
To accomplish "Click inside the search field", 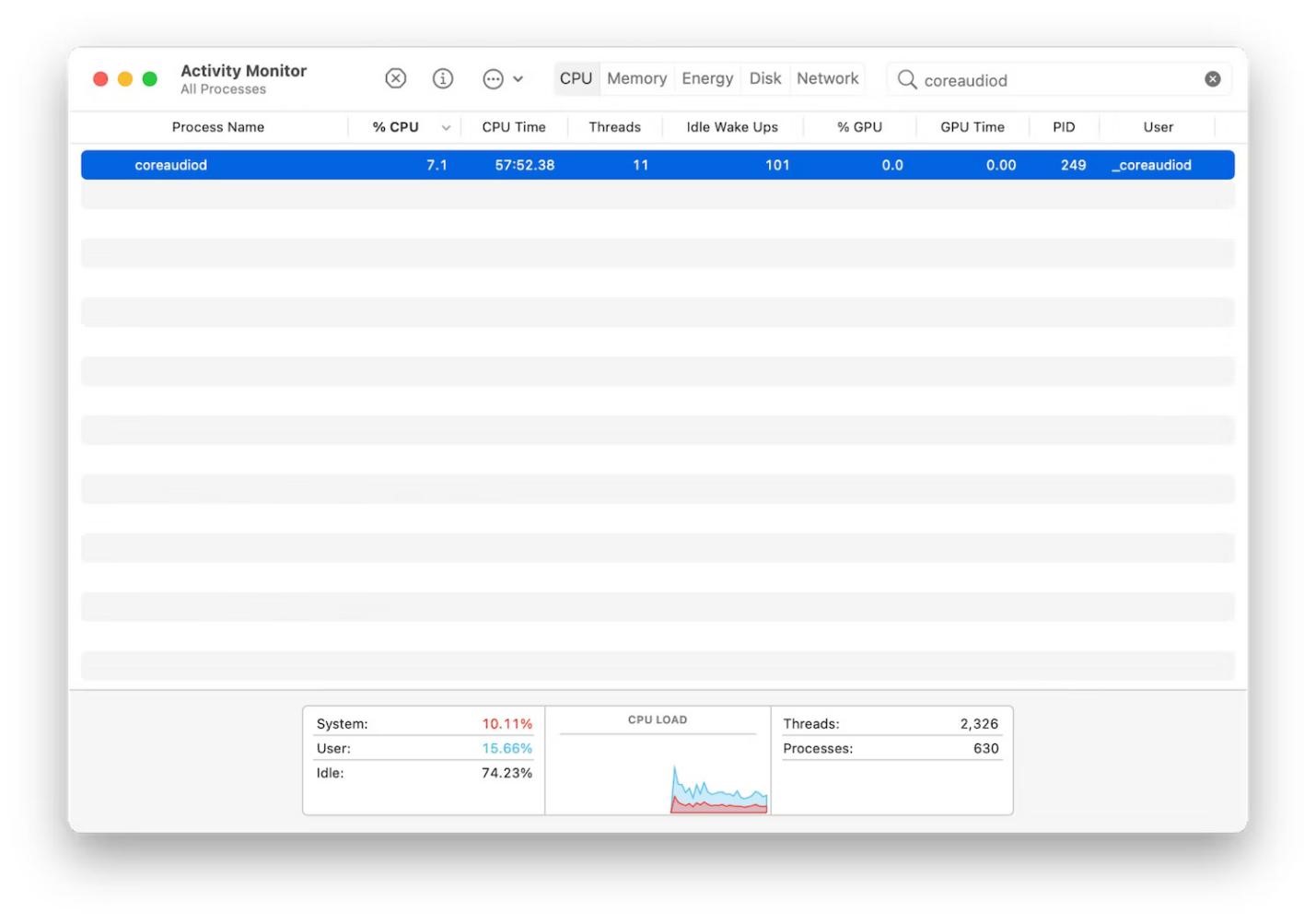I will tap(1057, 80).
